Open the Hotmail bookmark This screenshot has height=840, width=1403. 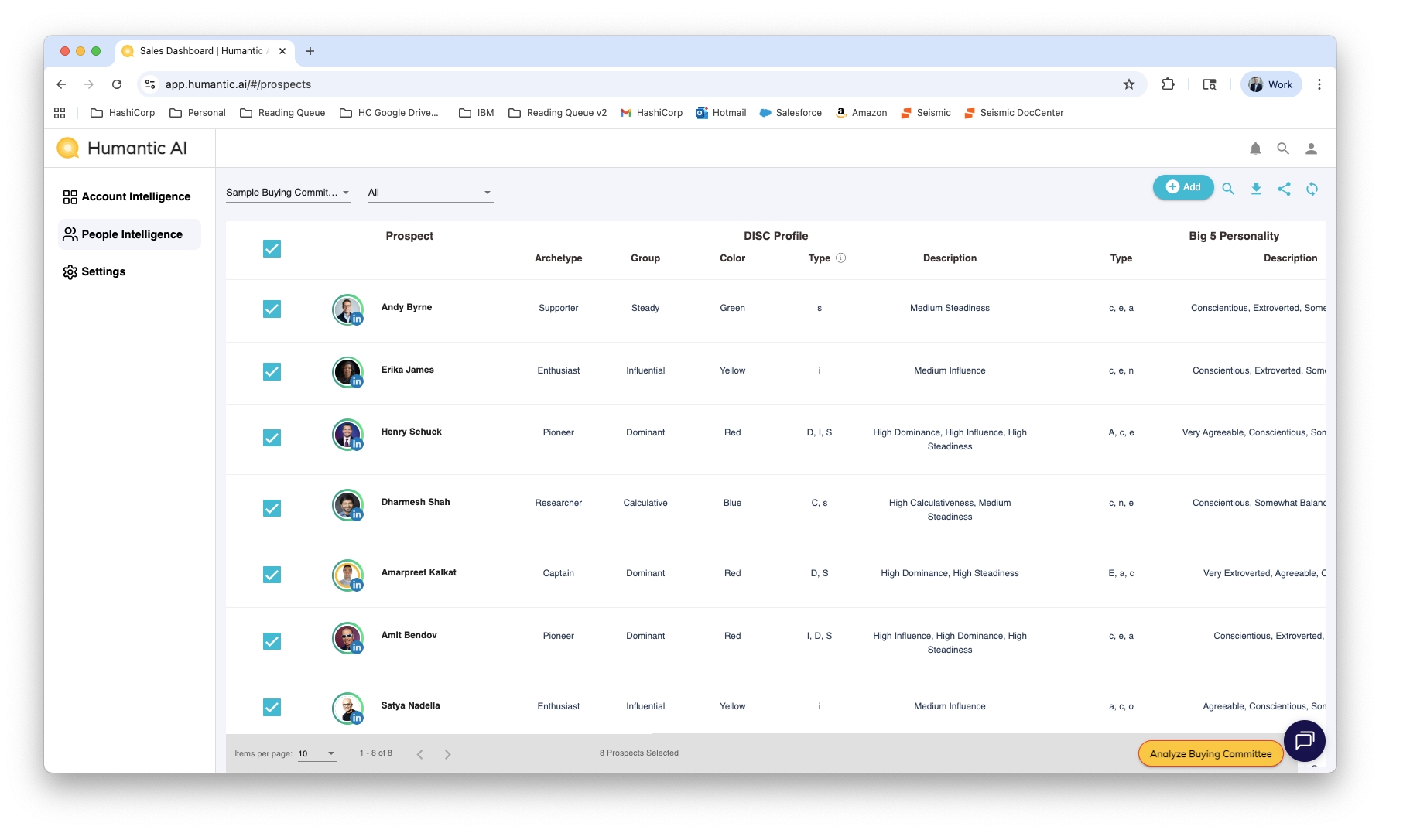721,113
